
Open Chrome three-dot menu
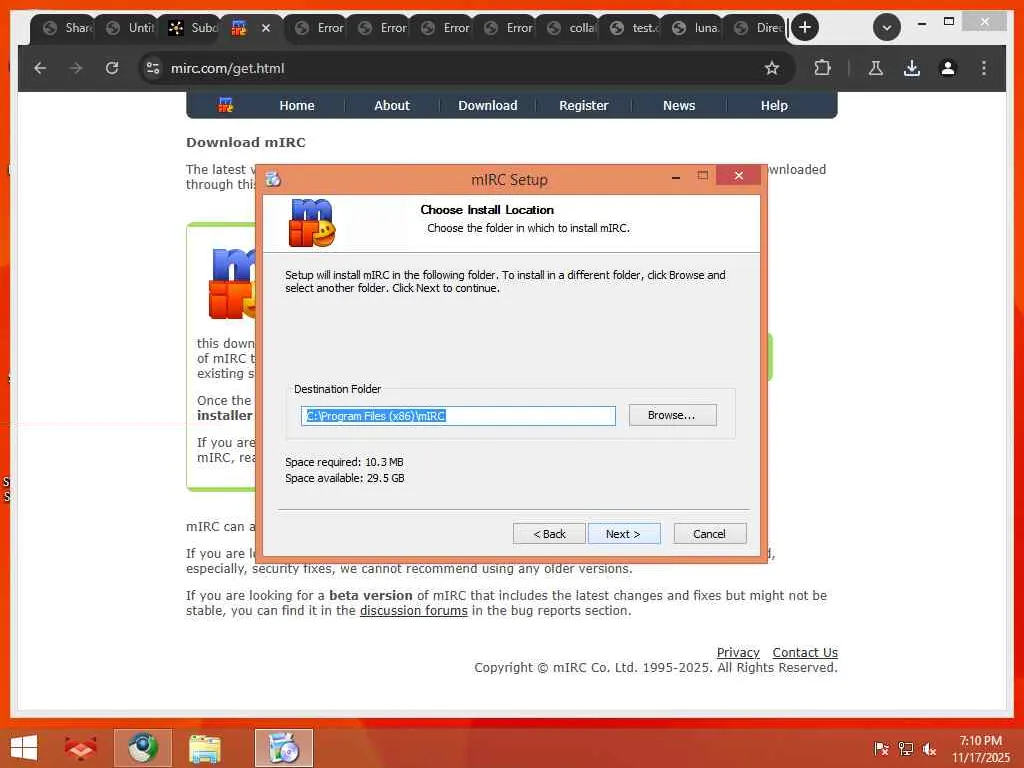[984, 68]
